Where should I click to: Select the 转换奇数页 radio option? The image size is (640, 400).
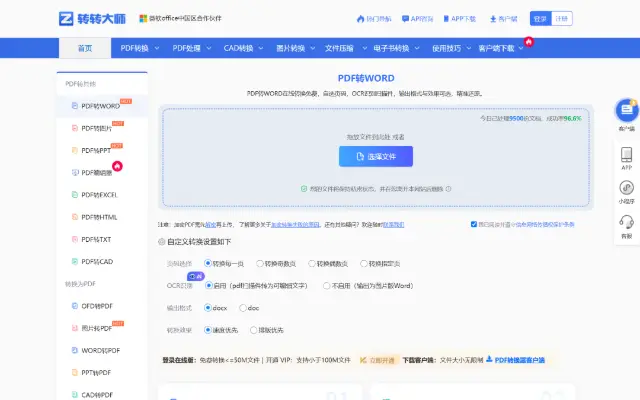tap(260, 263)
